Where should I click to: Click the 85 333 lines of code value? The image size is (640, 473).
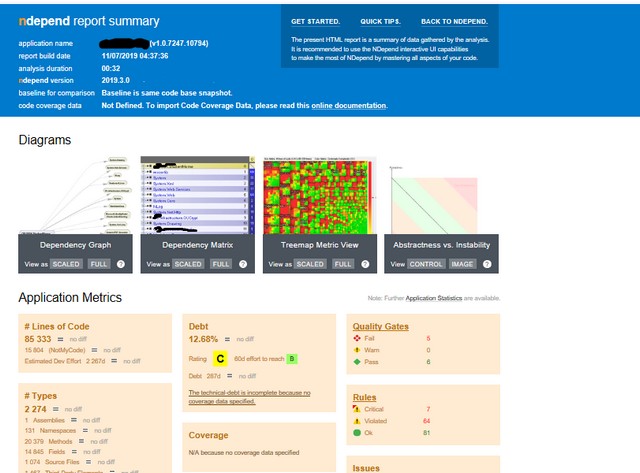[38, 339]
